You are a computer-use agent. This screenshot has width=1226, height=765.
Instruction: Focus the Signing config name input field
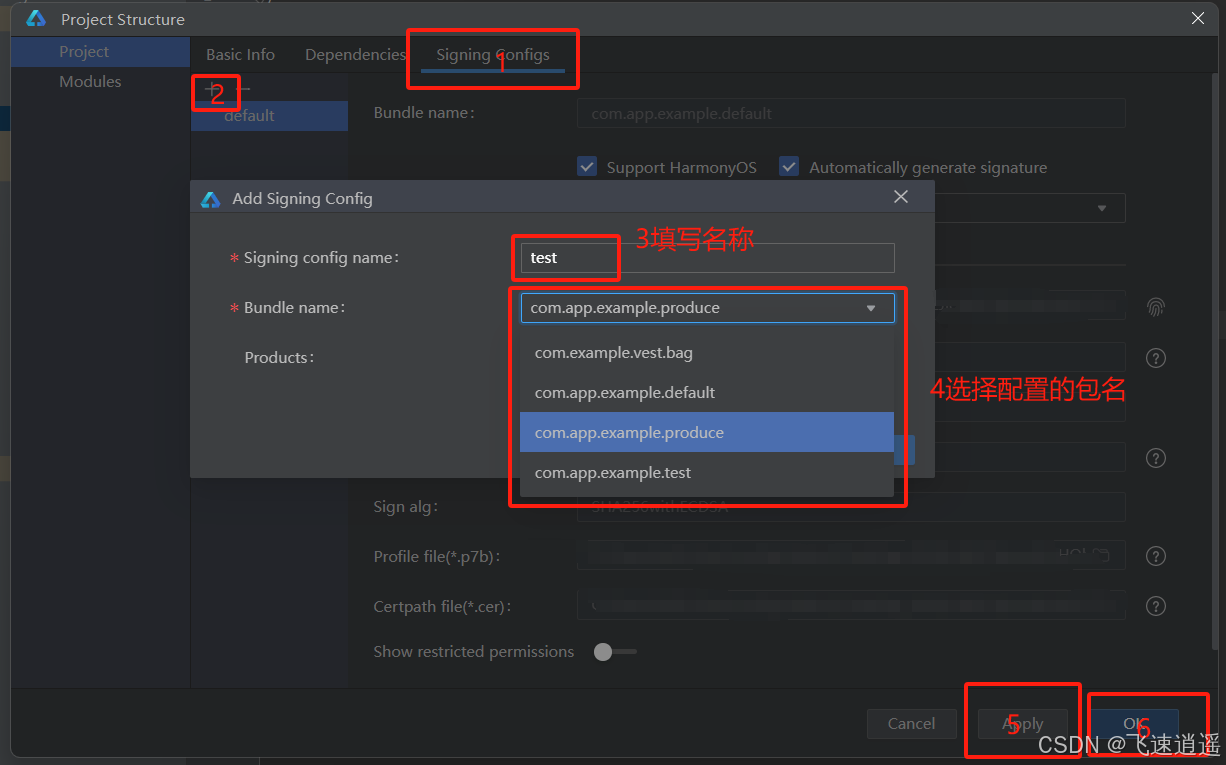pyautogui.click(x=707, y=258)
